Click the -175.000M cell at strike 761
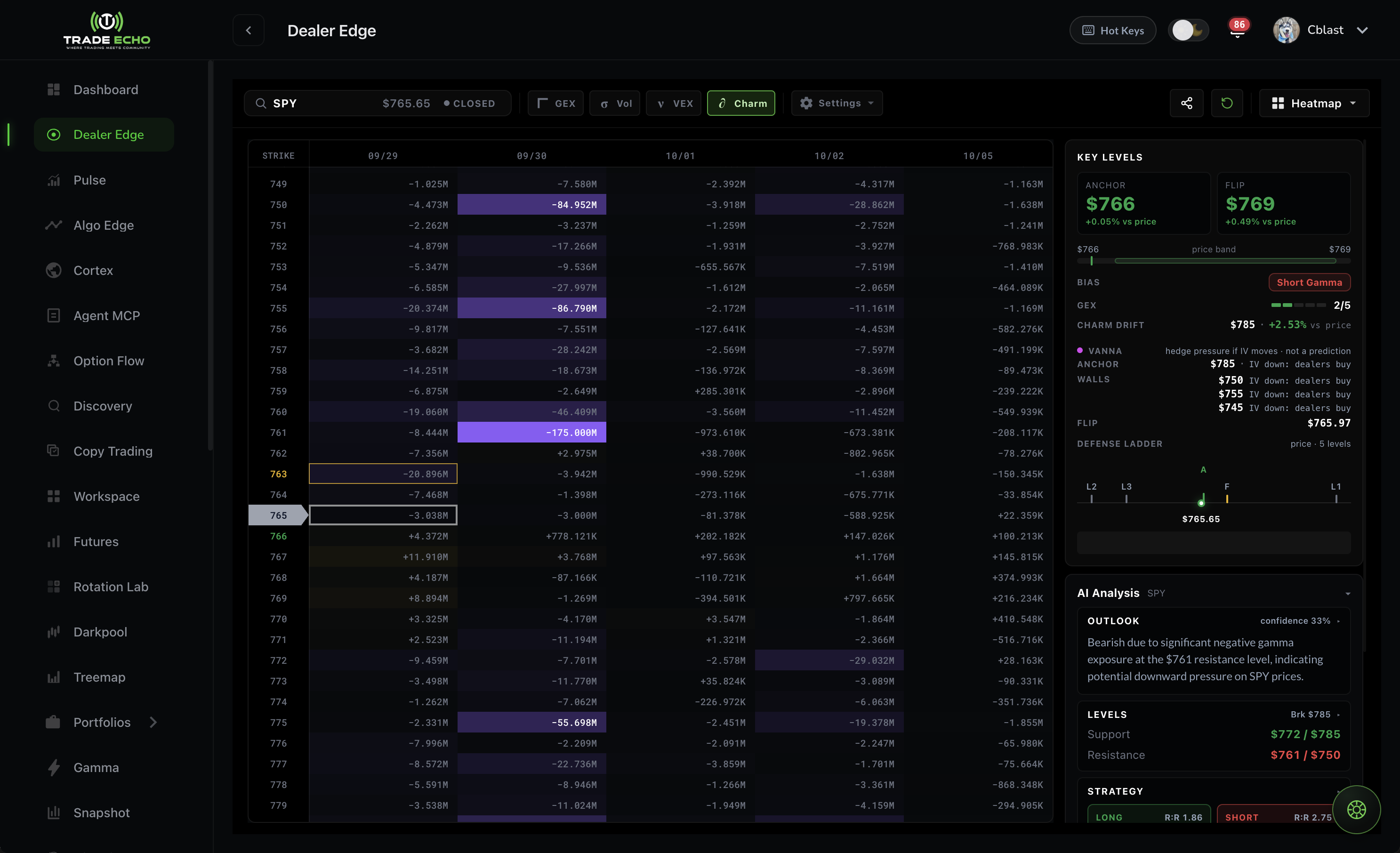 click(x=531, y=433)
